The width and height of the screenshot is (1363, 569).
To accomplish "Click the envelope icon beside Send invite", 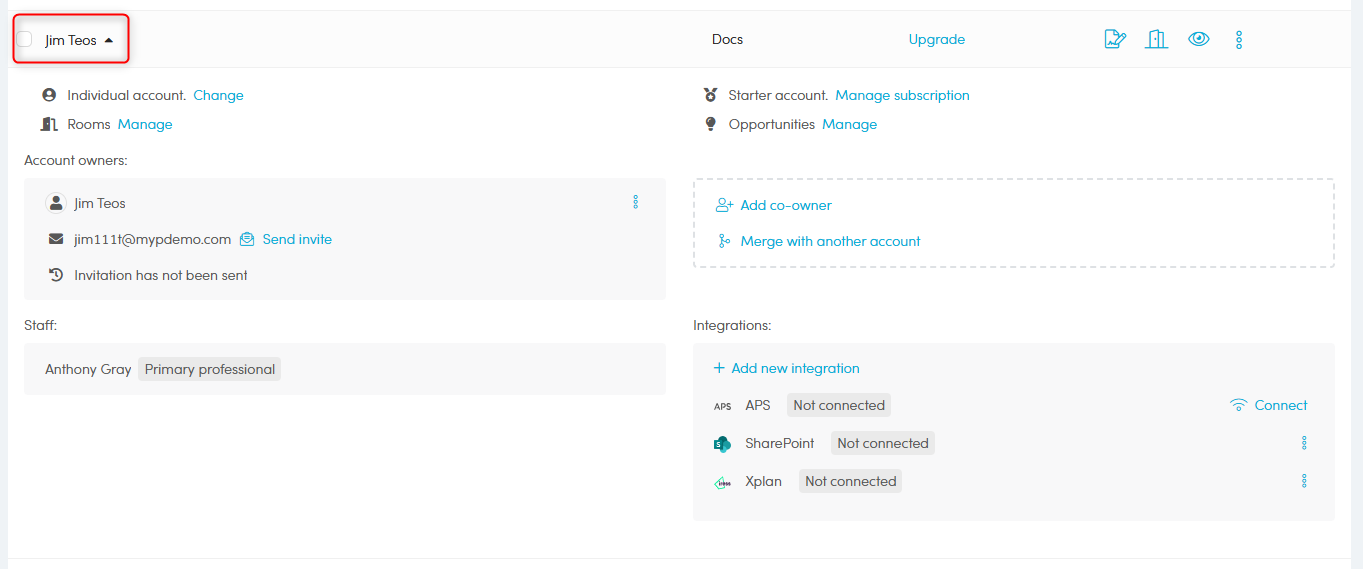I will pyautogui.click(x=247, y=240).
